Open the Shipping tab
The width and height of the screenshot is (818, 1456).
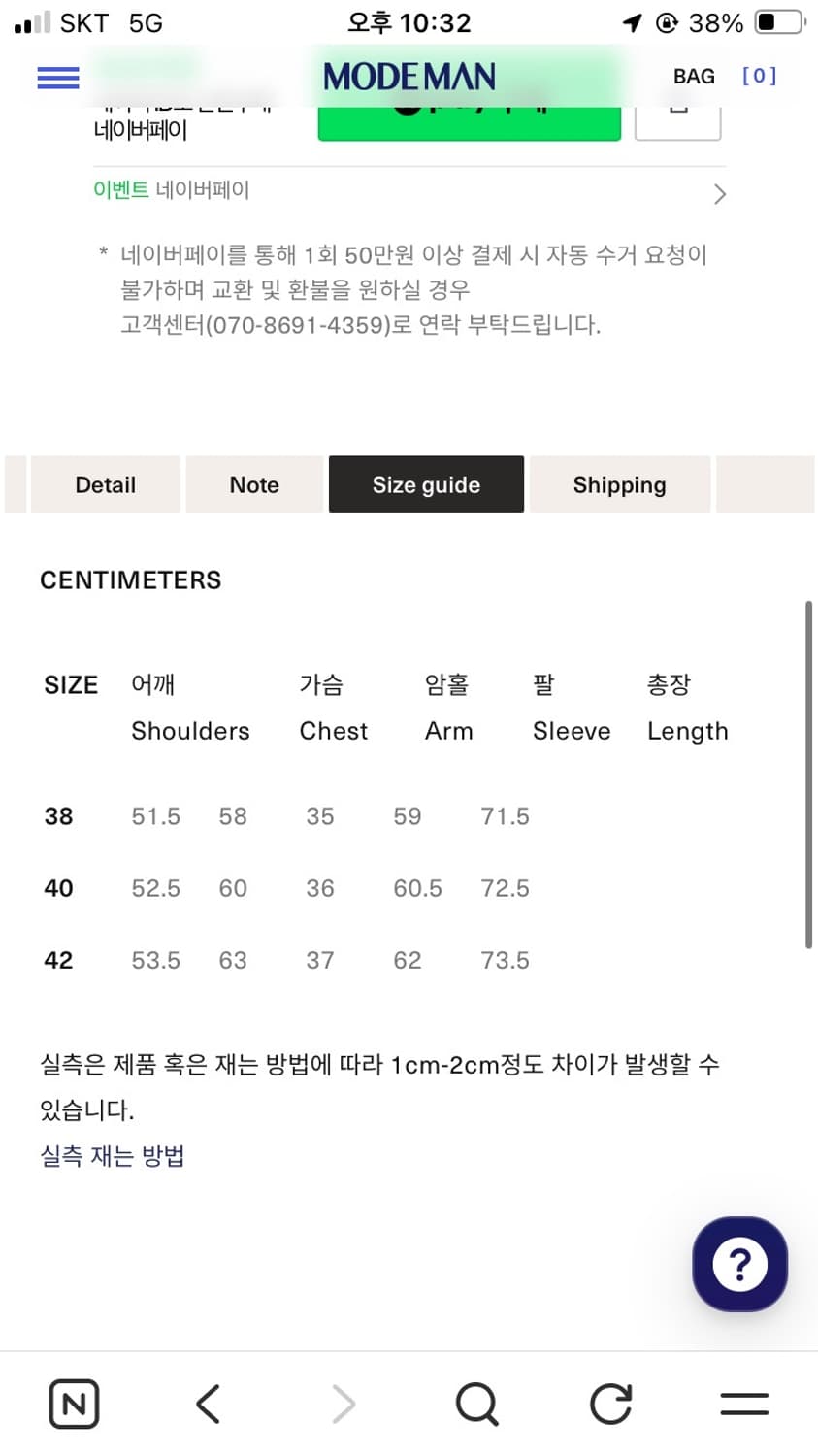[x=619, y=484]
